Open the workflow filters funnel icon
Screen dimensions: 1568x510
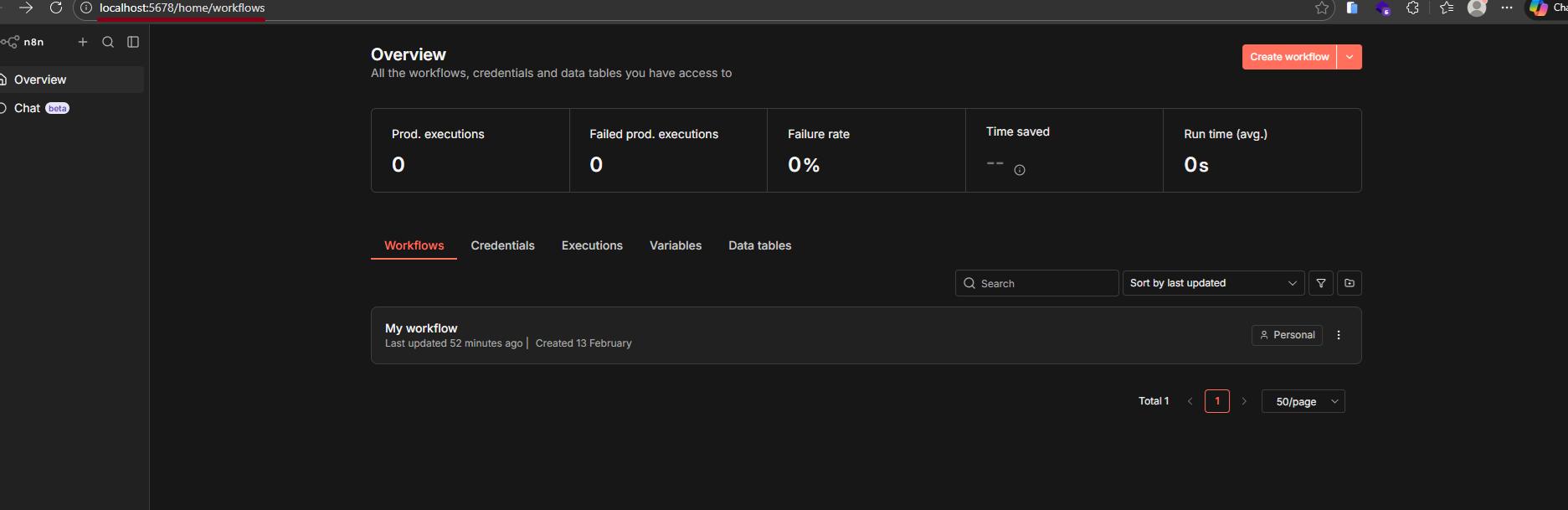click(x=1321, y=283)
